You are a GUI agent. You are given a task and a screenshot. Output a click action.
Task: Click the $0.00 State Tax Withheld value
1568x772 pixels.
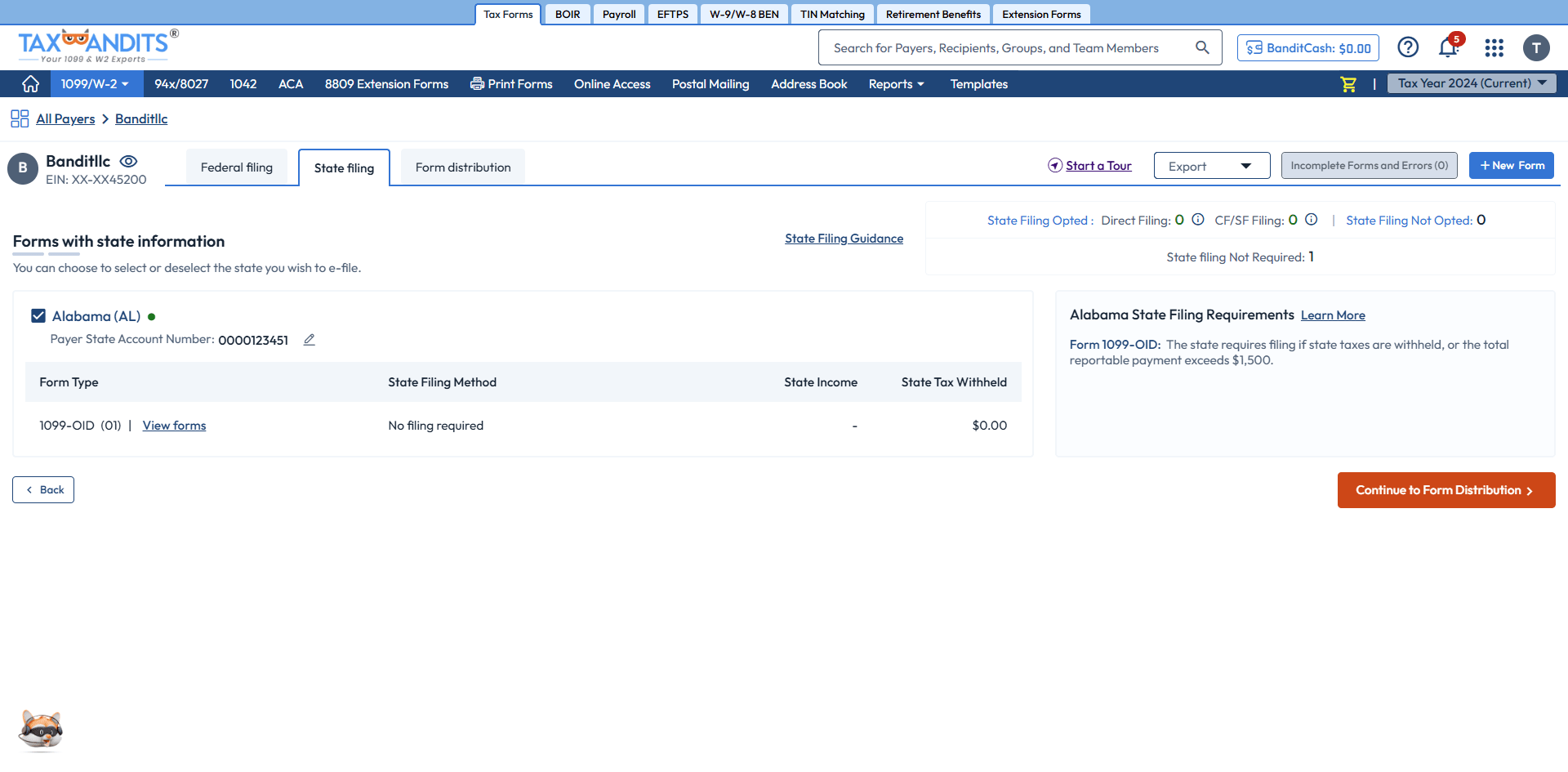tap(990, 426)
